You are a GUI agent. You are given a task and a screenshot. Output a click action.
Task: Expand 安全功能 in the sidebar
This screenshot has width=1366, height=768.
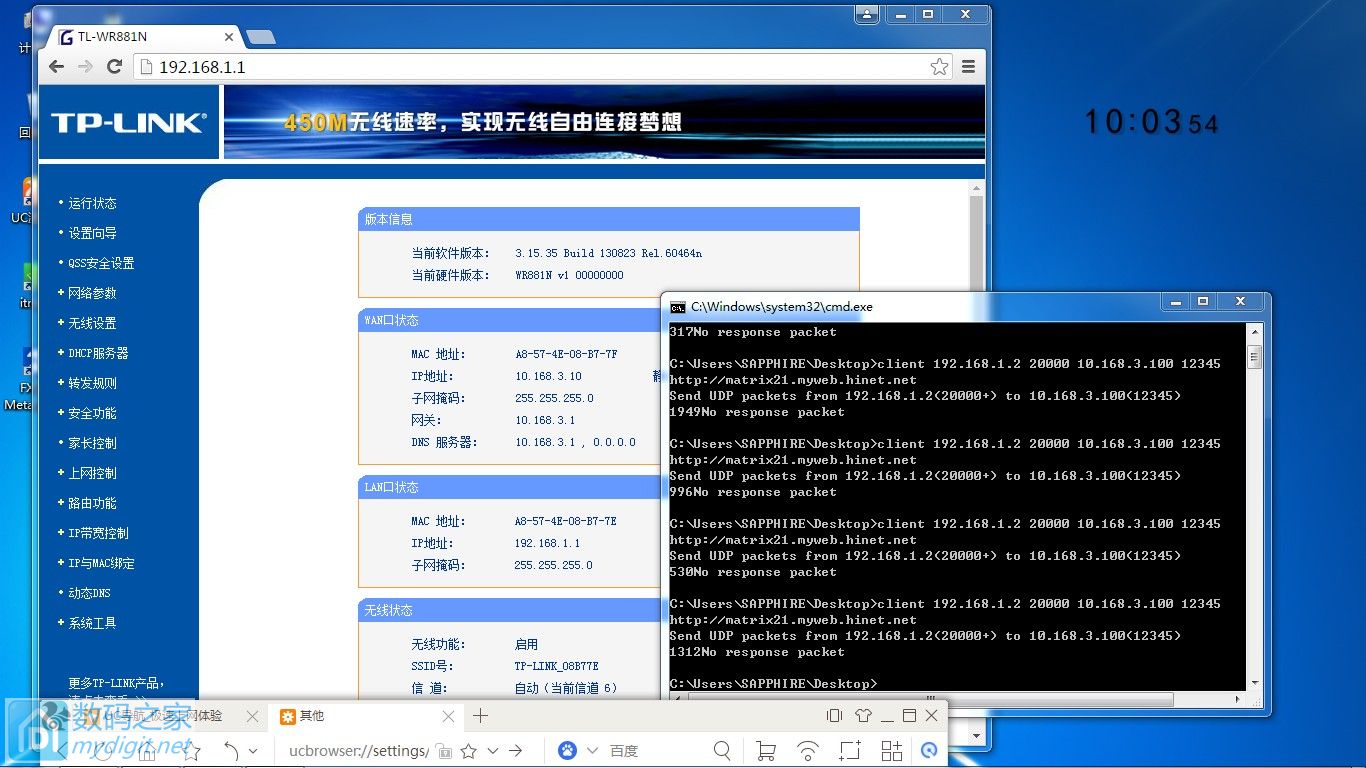92,413
